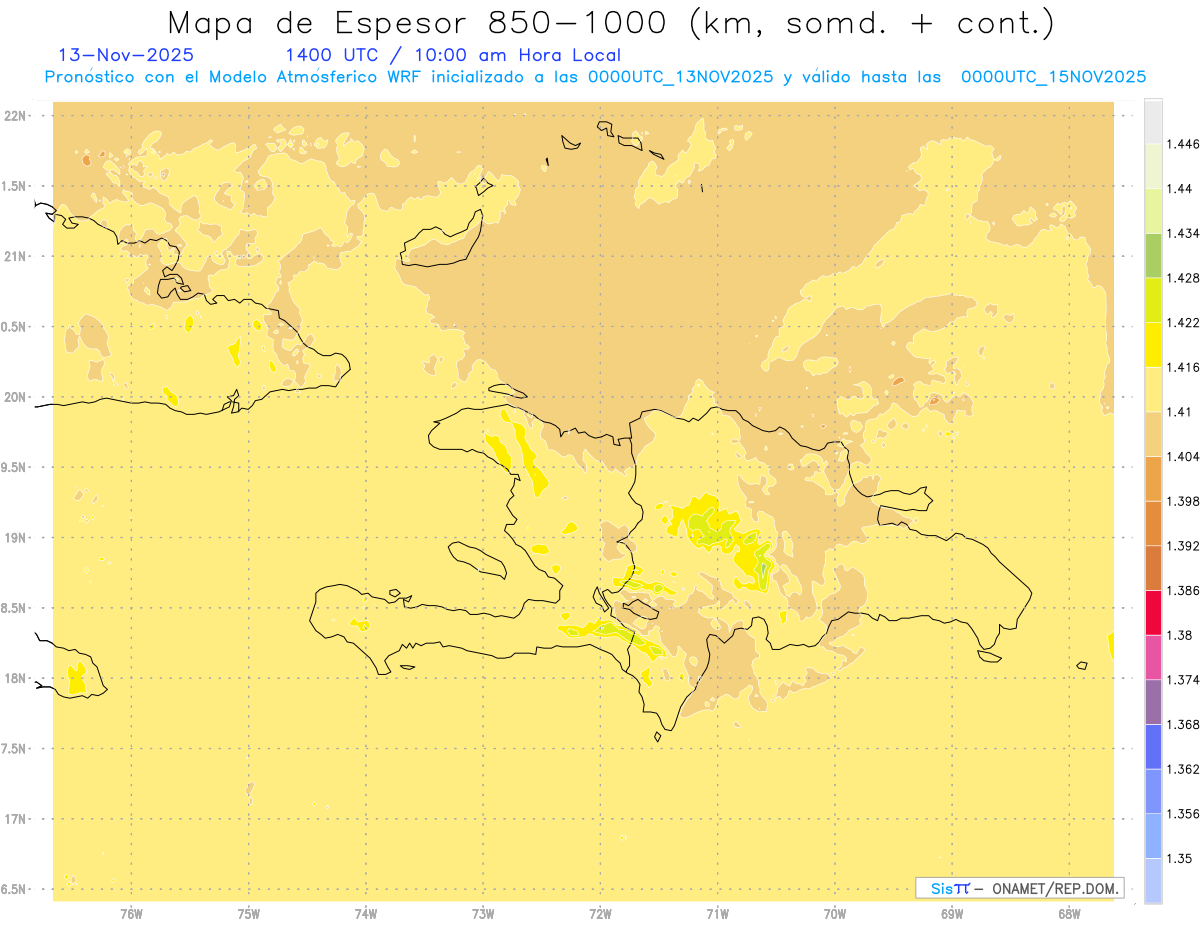The height and width of the screenshot is (927, 1200).
Task: Click the legend value "1.392"
Action: pyautogui.click(x=1183, y=546)
